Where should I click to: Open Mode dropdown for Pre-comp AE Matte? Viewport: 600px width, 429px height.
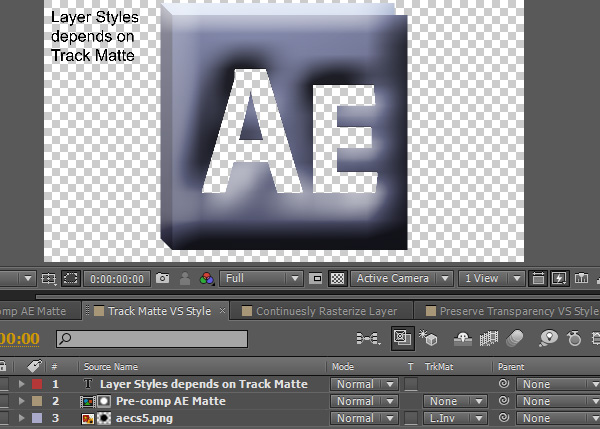coord(364,401)
